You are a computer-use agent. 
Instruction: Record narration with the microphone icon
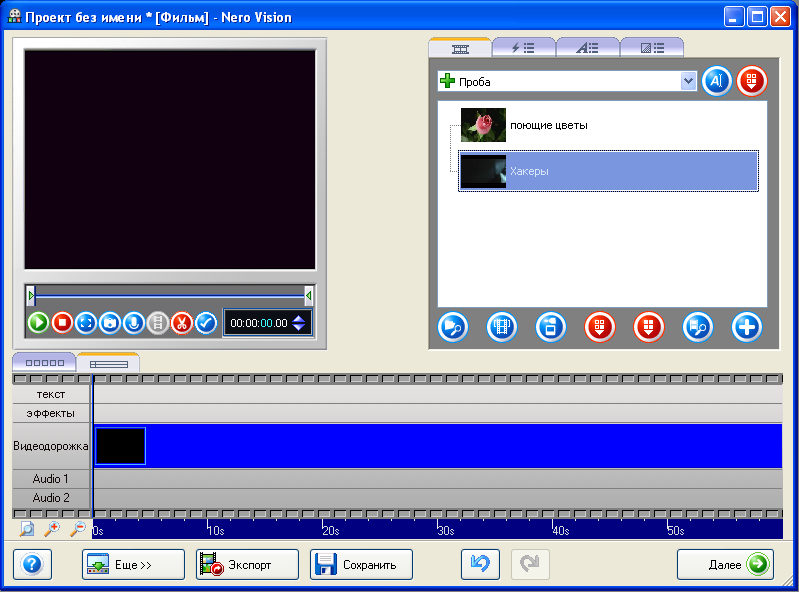(134, 323)
